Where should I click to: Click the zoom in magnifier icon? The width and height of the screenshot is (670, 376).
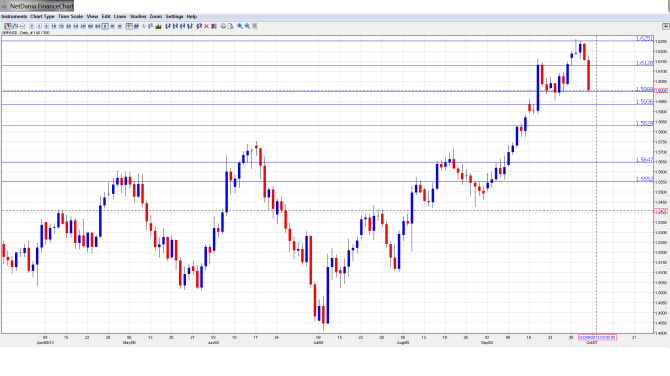point(240,26)
